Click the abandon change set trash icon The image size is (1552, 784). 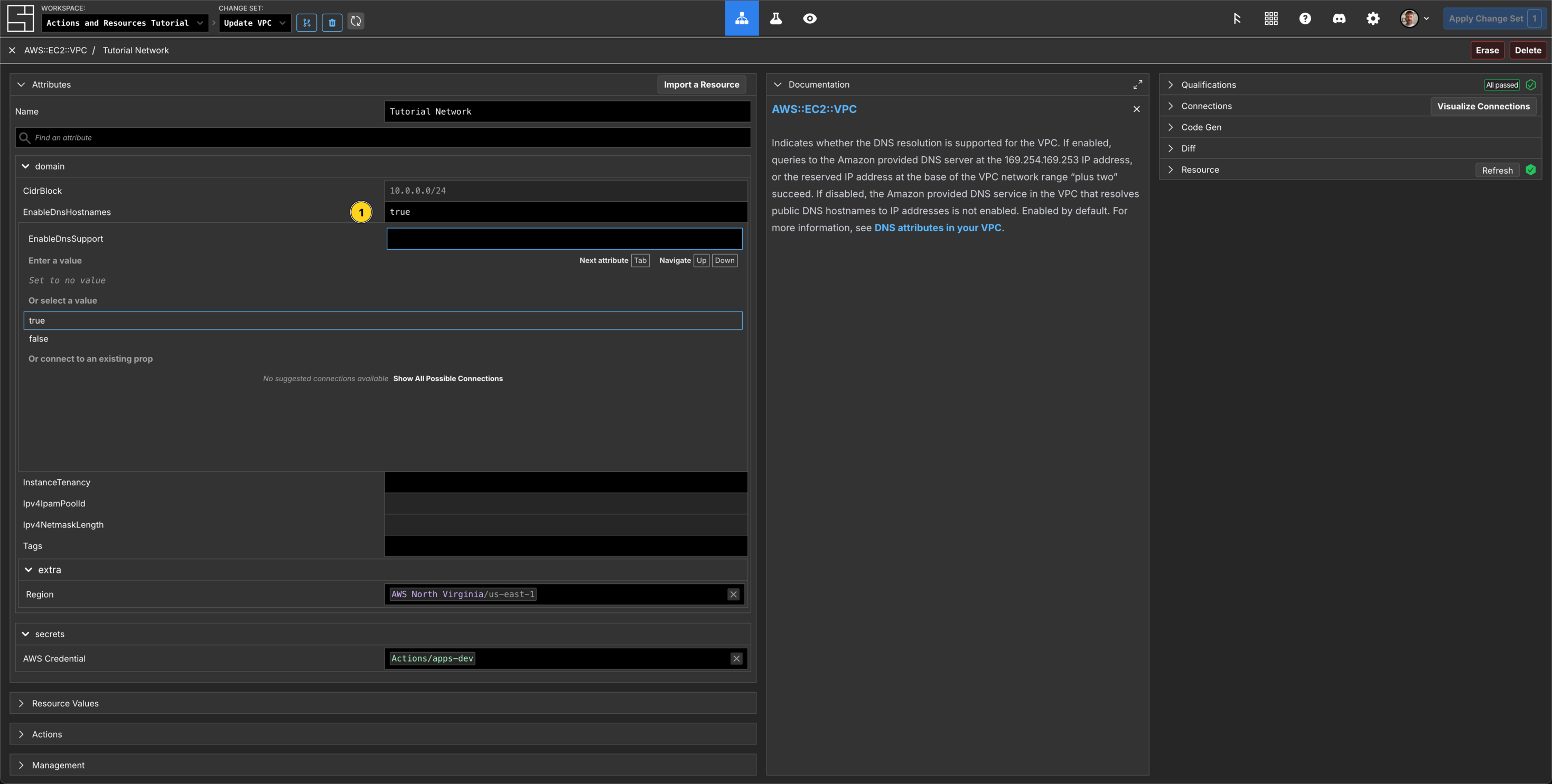click(332, 22)
